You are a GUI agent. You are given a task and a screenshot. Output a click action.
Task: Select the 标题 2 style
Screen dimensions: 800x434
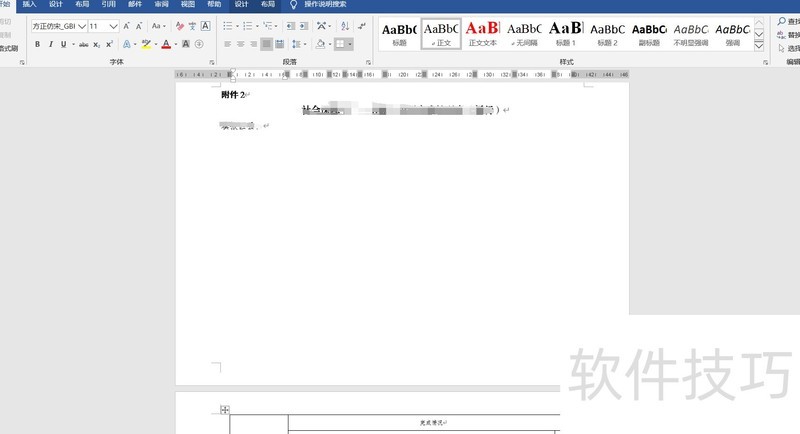pos(608,34)
